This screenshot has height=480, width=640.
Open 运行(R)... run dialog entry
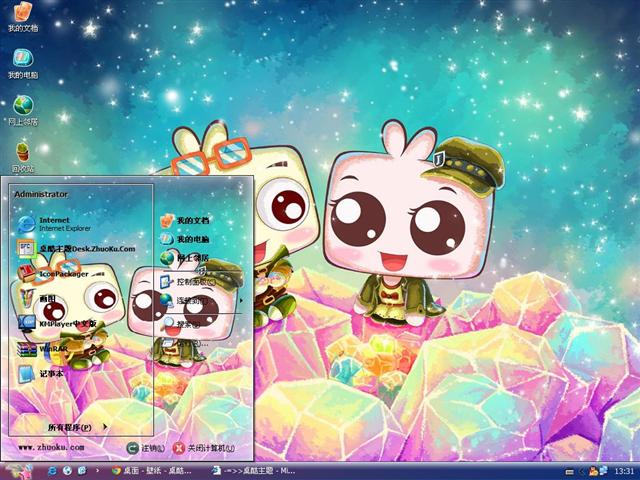184,344
